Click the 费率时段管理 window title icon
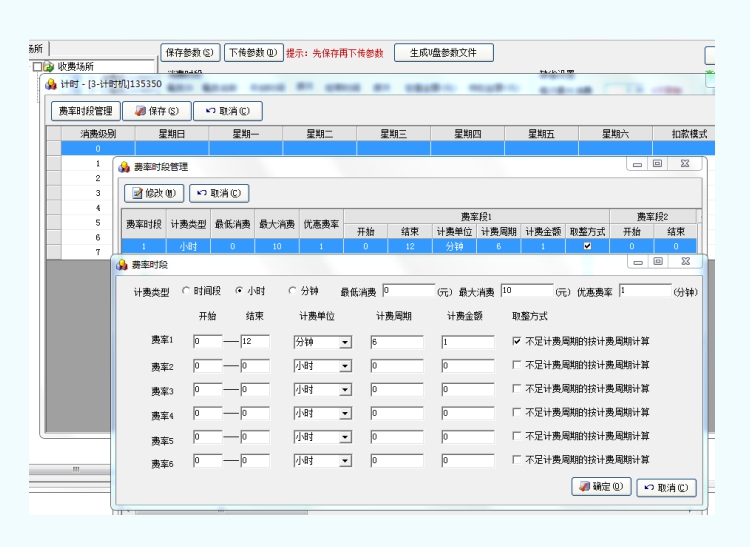This screenshot has width=750, height=547. pos(123,167)
